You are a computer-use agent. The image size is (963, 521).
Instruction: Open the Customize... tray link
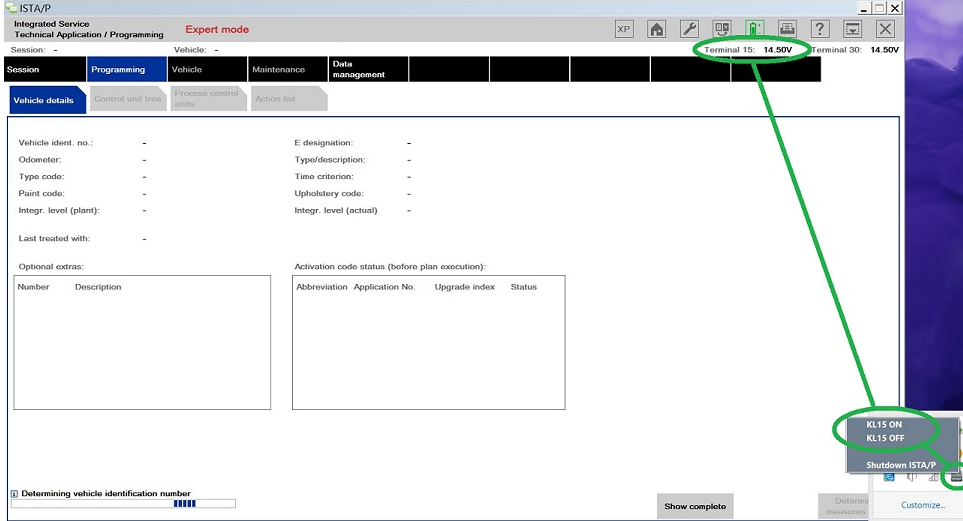click(x=923, y=505)
